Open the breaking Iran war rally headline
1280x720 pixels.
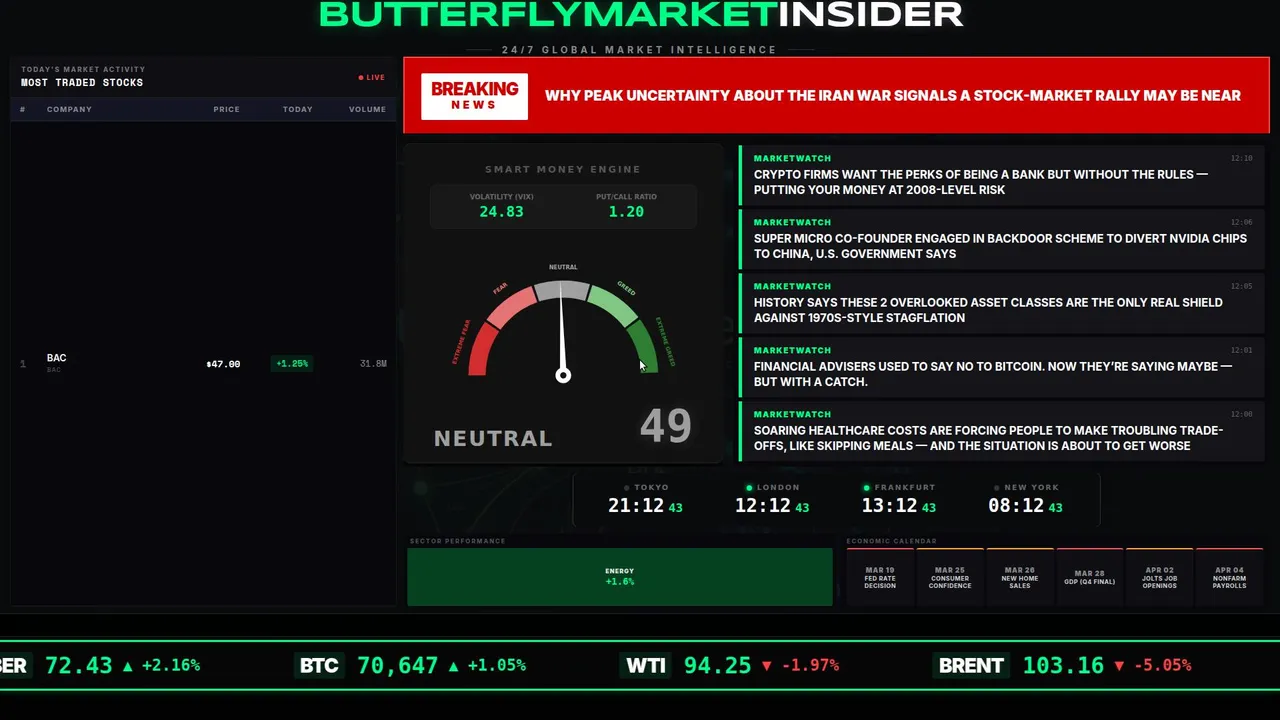892,96
